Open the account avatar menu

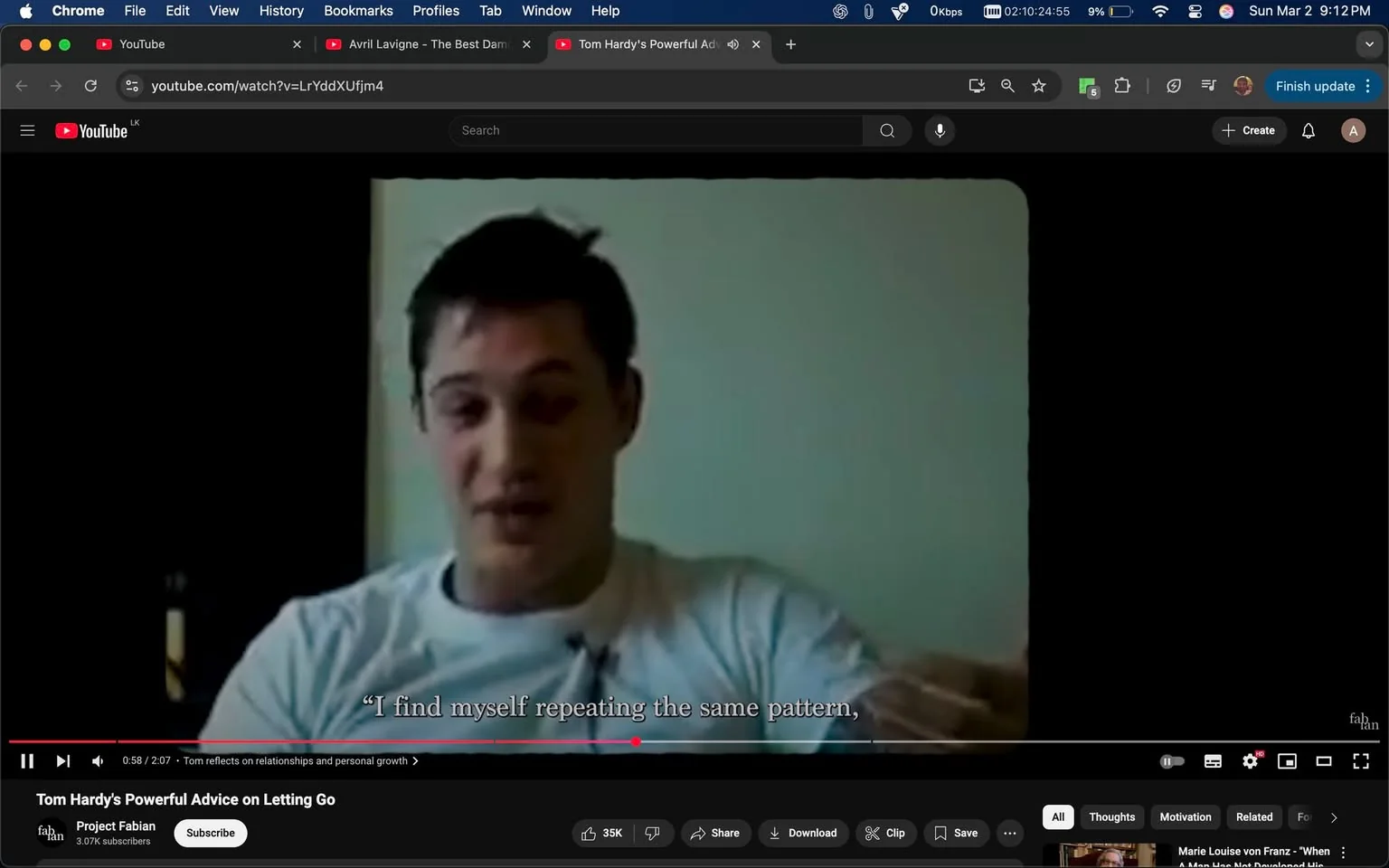(1353, 130)
